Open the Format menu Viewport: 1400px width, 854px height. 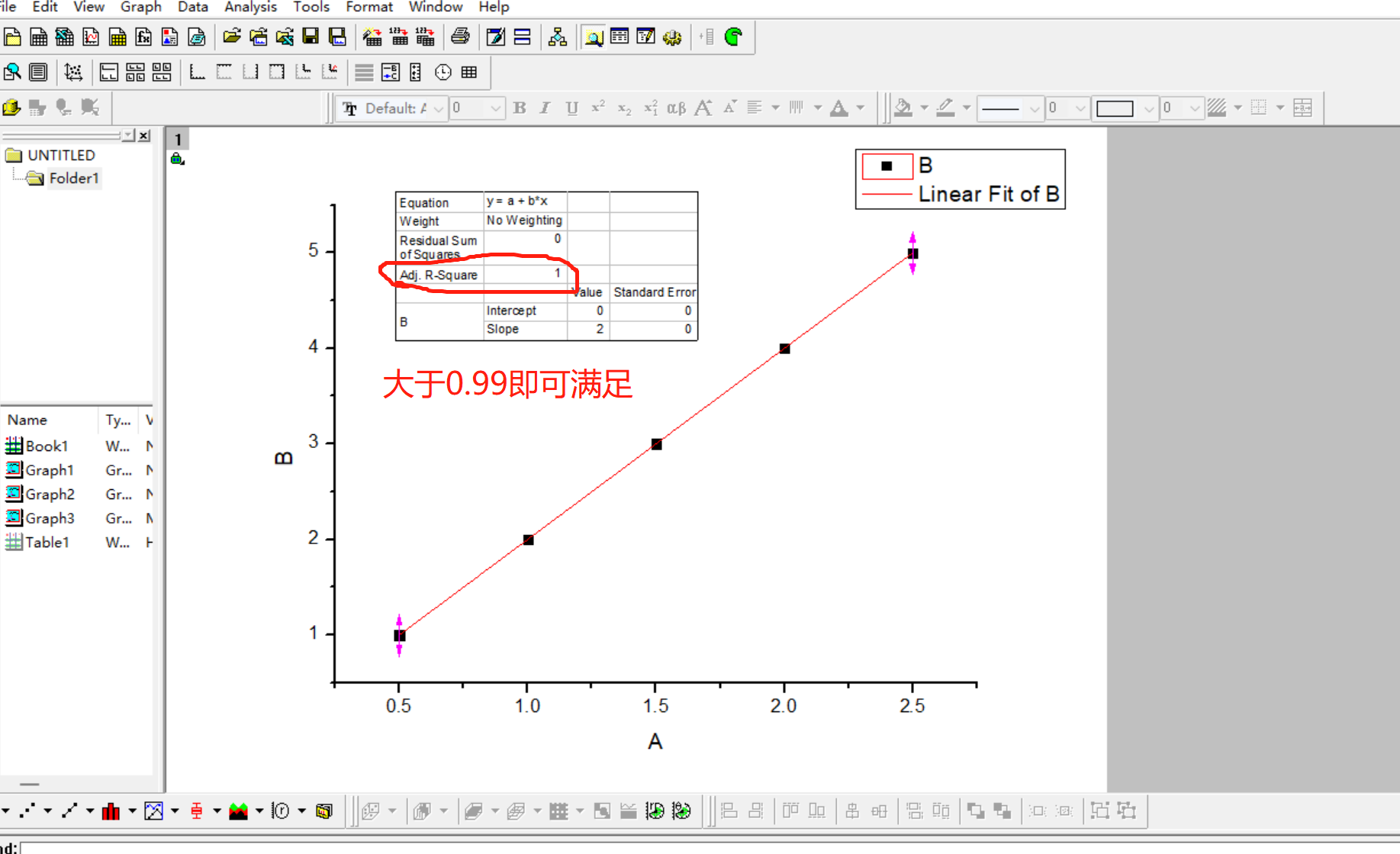click(369, 7)
